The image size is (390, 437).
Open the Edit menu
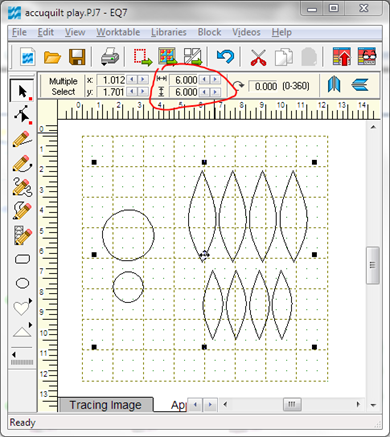pos(46,32)
